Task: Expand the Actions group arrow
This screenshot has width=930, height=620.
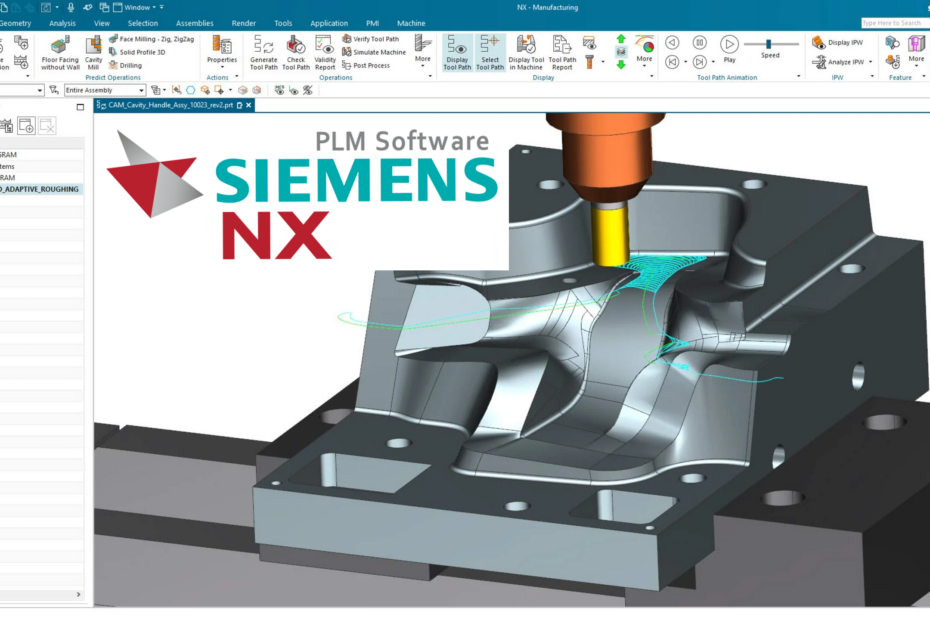Action: click(237, 77)
